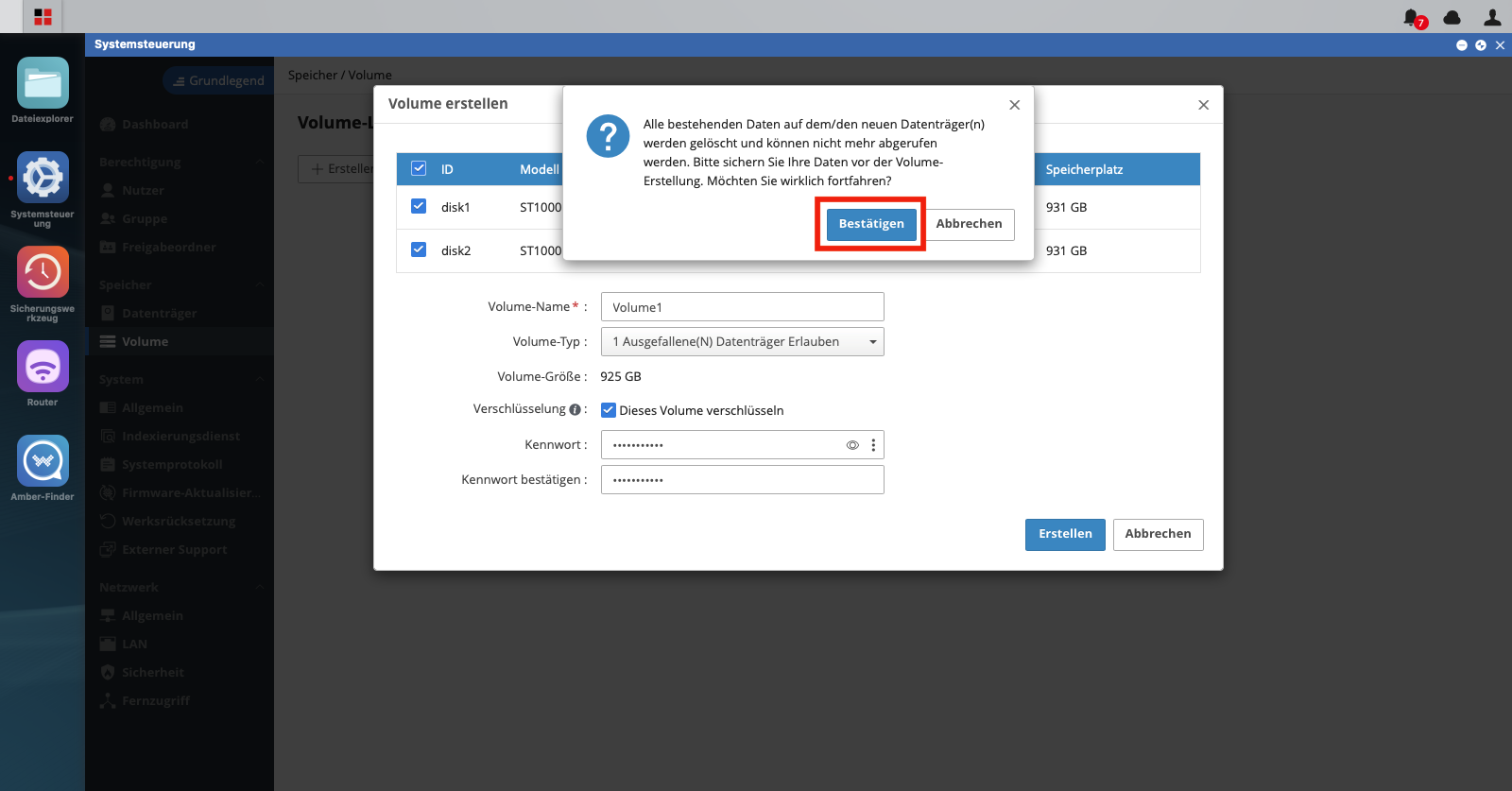Click the Kennwort bestätigen field
Viewport: 1512px width, 791px height.
pos(743,480)
